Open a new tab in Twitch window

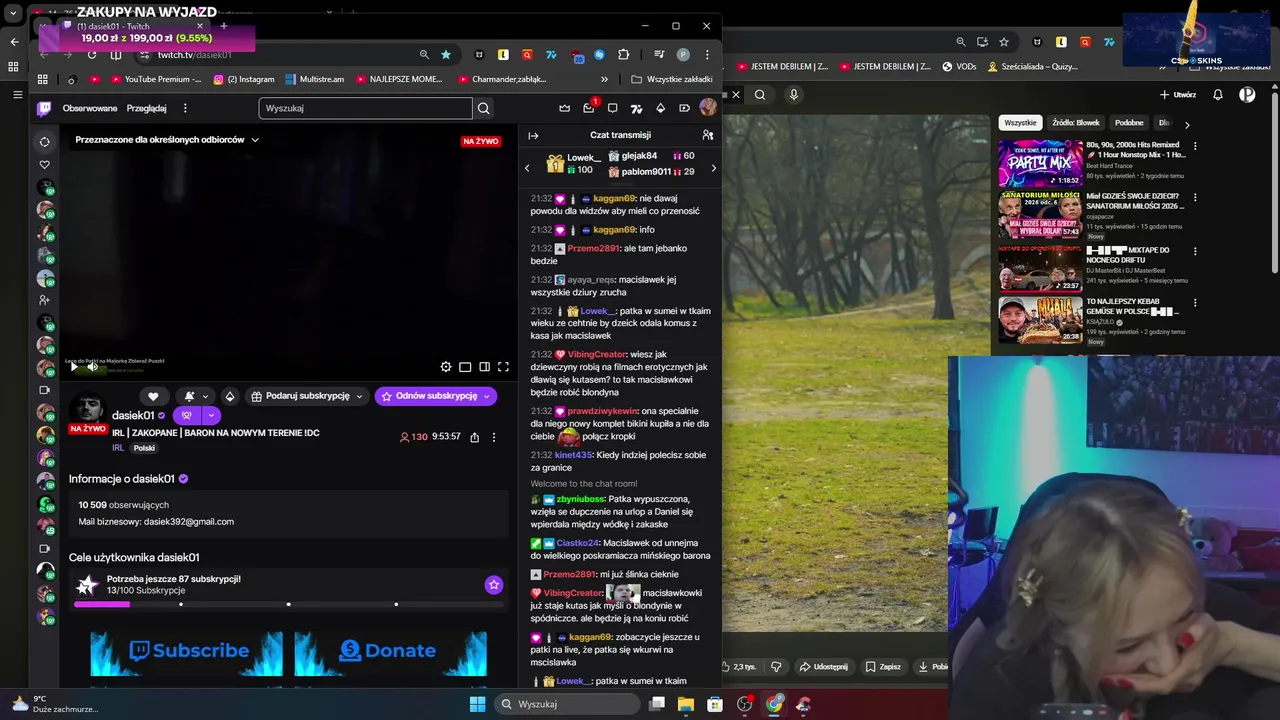click(x=223, y=26)
